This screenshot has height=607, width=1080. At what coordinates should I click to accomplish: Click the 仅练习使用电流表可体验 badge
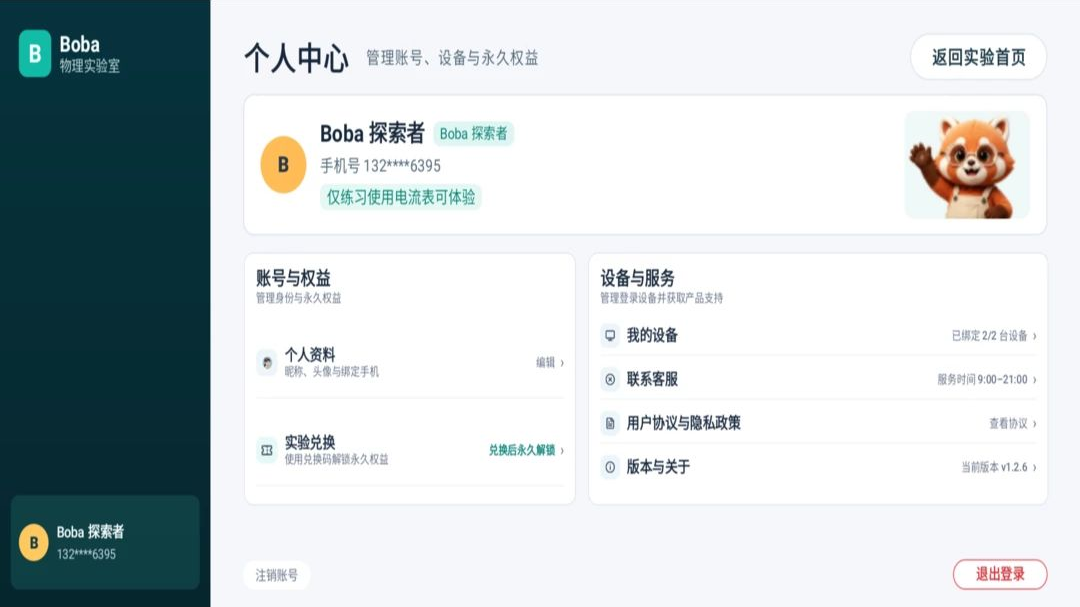click(x=401, y=197)
